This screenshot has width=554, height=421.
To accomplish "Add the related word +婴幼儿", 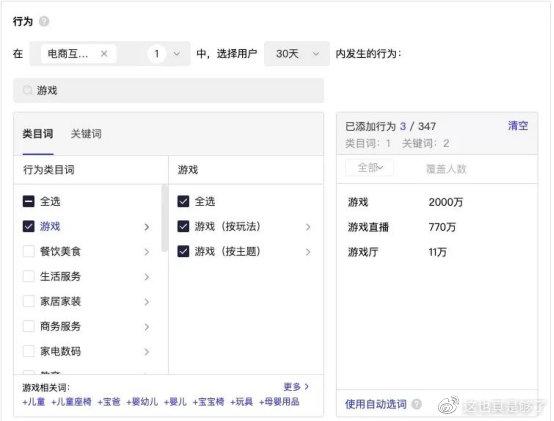I will pos(142,402).
